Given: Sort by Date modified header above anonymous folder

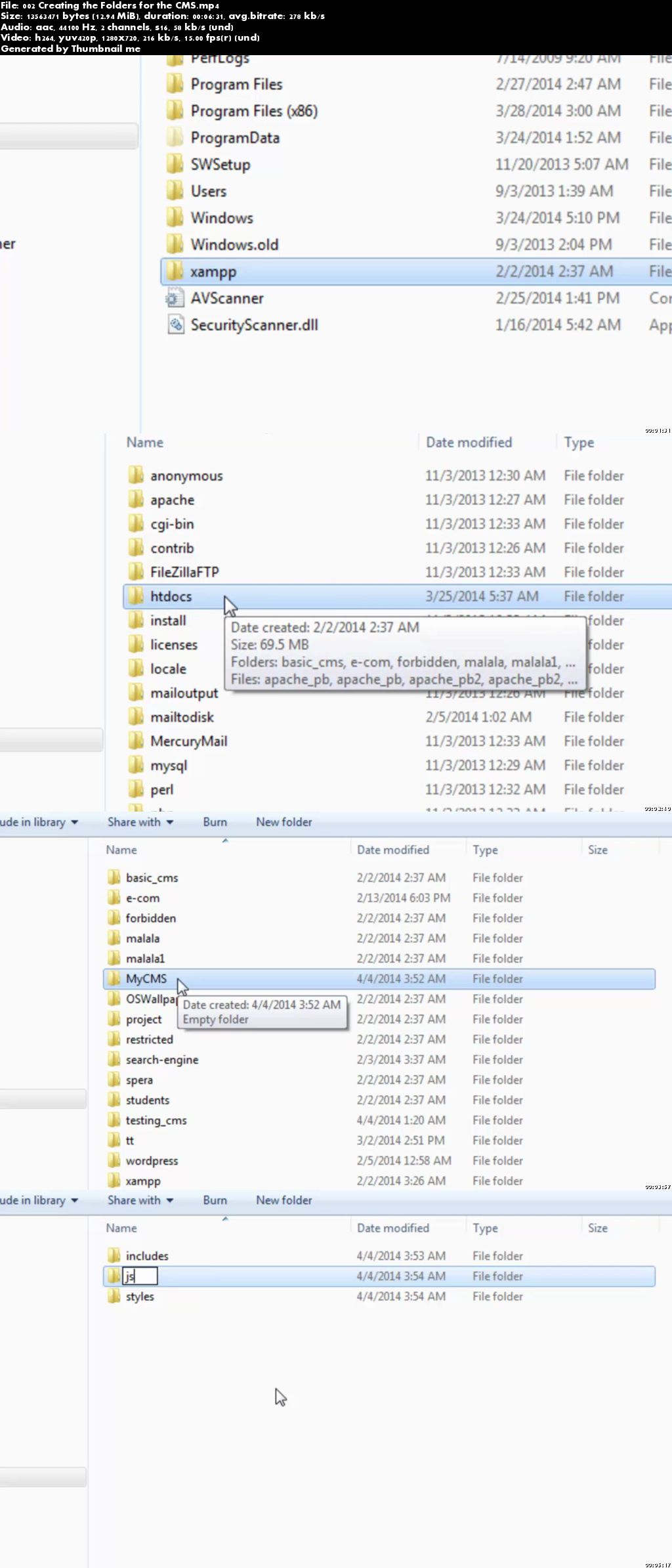Looking at the screenshot, I should coord(469,443).
